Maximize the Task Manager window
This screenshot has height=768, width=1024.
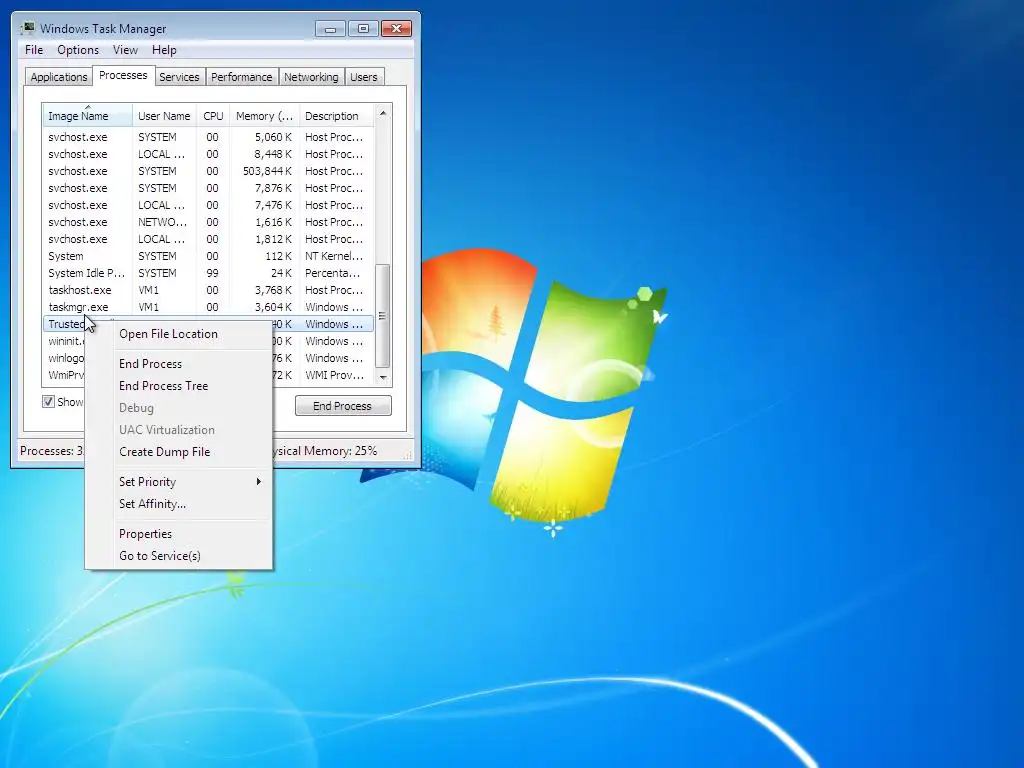[x=364, y=29]
